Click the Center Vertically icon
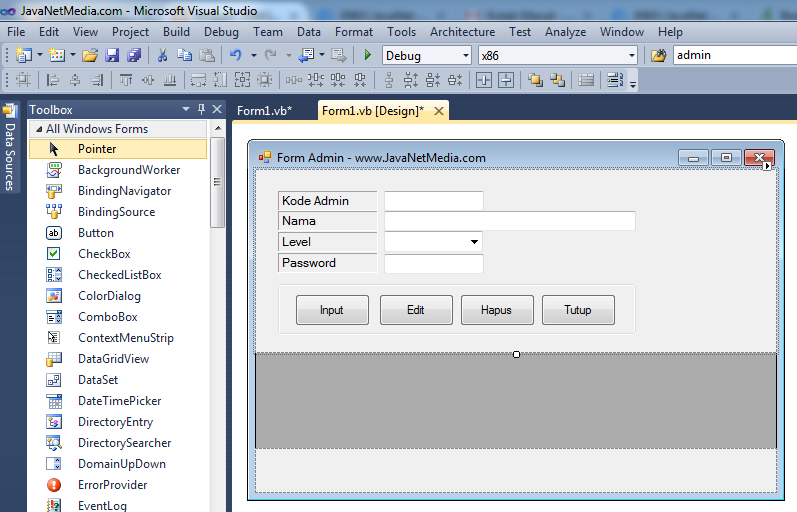 pos(506,80)
